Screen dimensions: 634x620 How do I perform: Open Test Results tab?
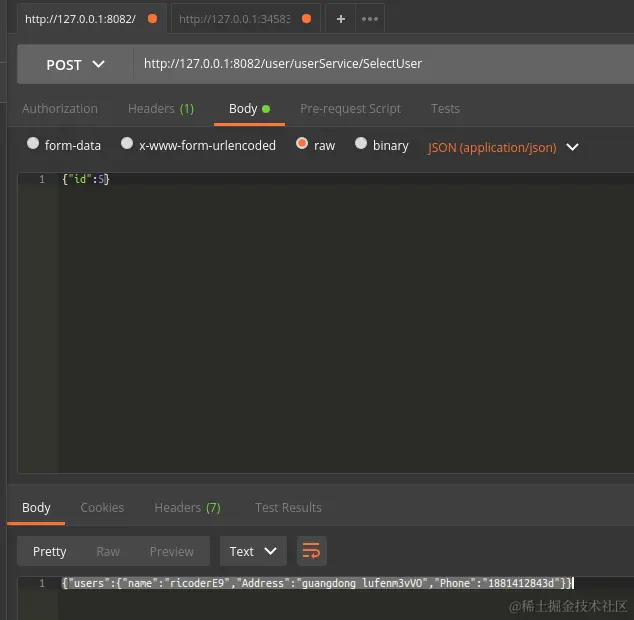288,508
